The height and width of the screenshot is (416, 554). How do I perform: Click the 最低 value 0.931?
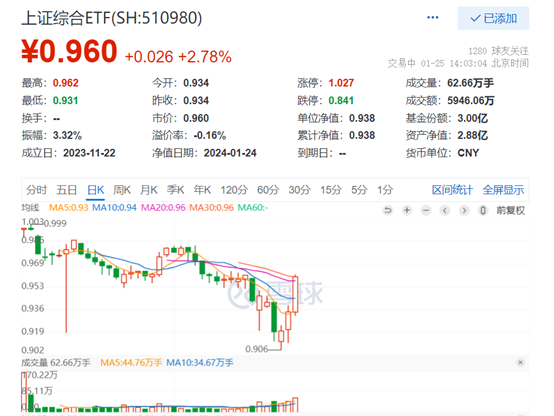pos(65,101)
